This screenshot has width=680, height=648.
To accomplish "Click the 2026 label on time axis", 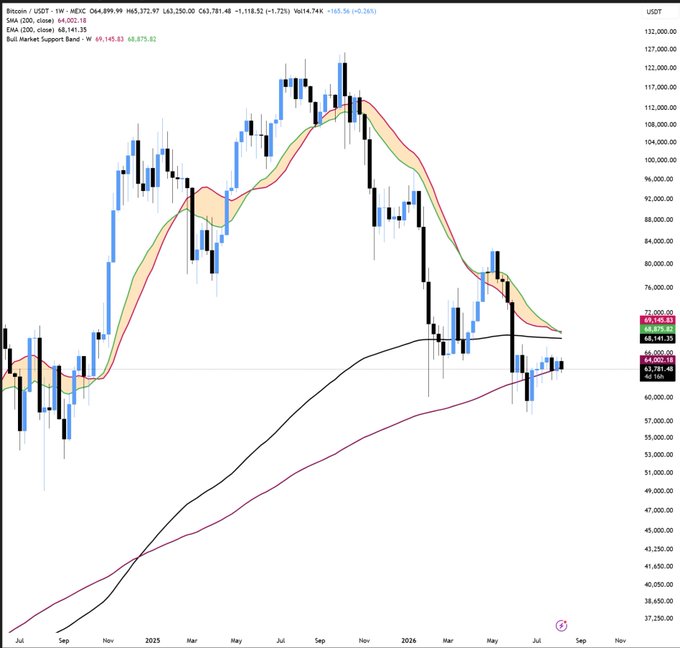I will [x=409, y=640].
